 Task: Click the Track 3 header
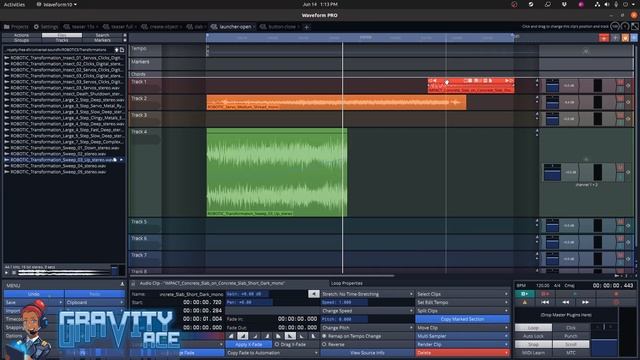coord(145,119)
